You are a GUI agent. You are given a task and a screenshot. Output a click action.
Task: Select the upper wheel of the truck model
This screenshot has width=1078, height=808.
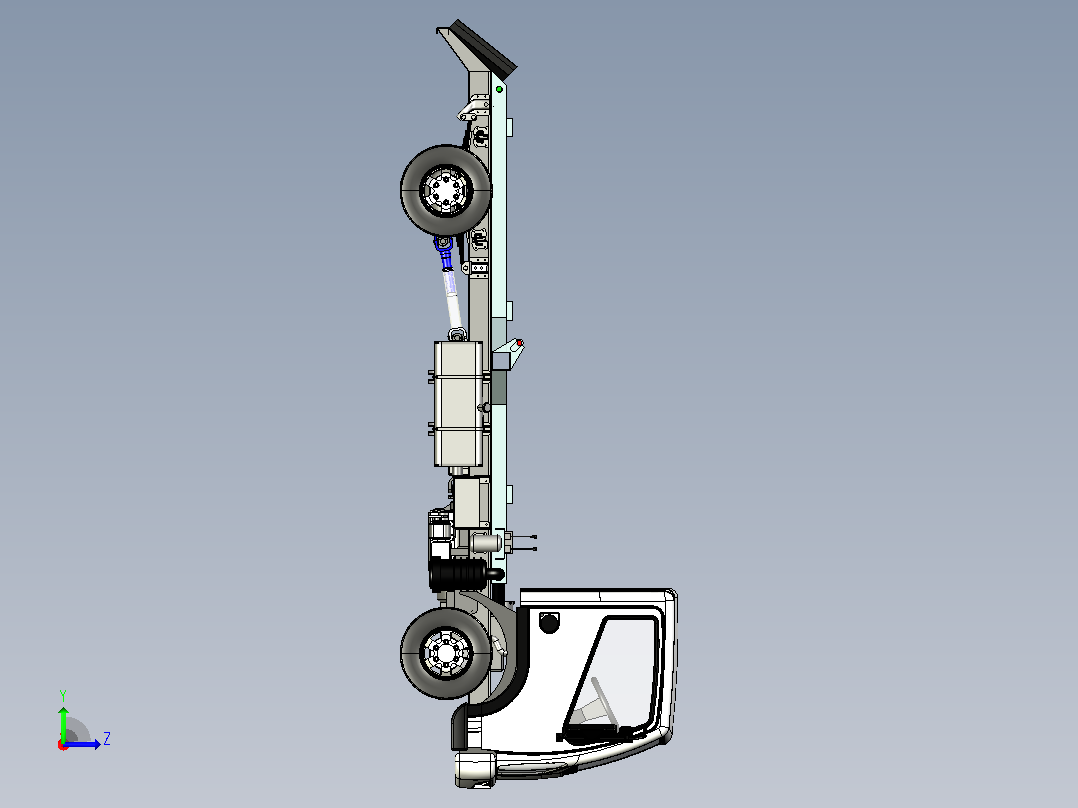pos(446,190)
